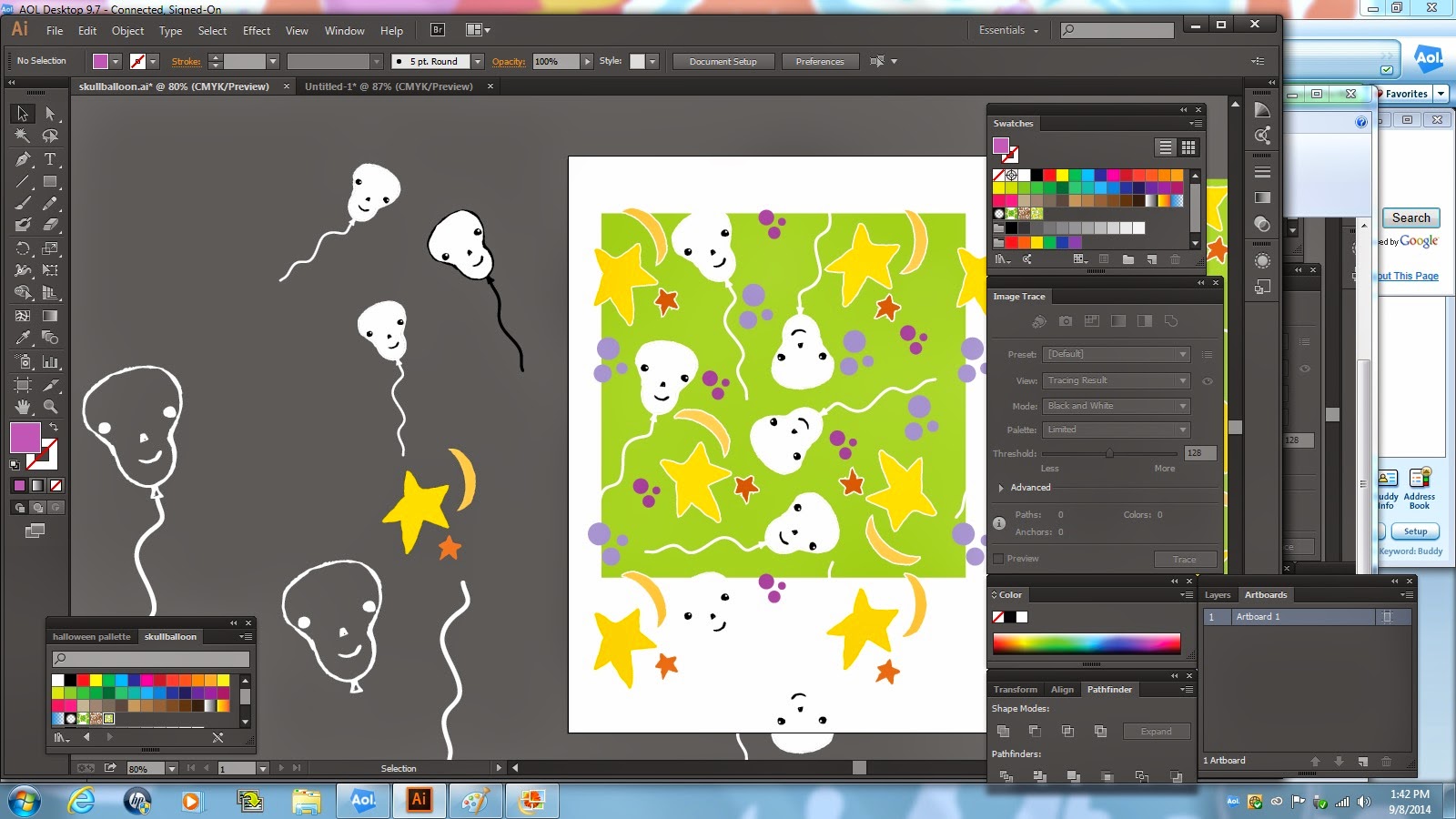The height and width of the screenshot is (819, 1456).
Task: Click the Expand button in Pathfinder
Action: click(x=1157, y=732)
